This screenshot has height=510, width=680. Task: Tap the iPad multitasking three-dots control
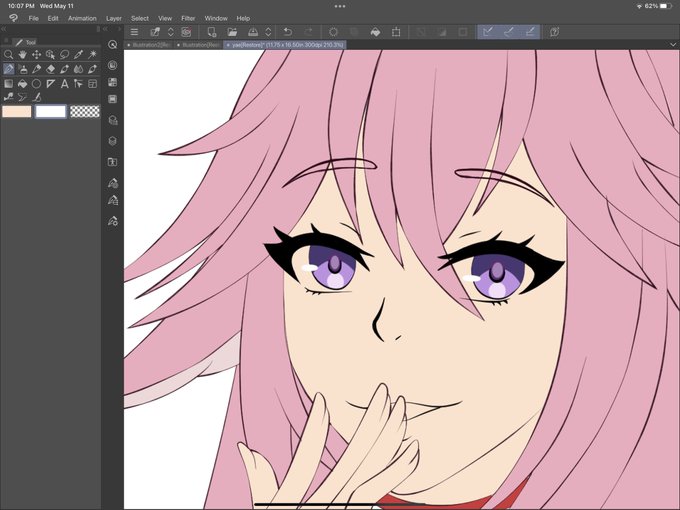(340, 6)
